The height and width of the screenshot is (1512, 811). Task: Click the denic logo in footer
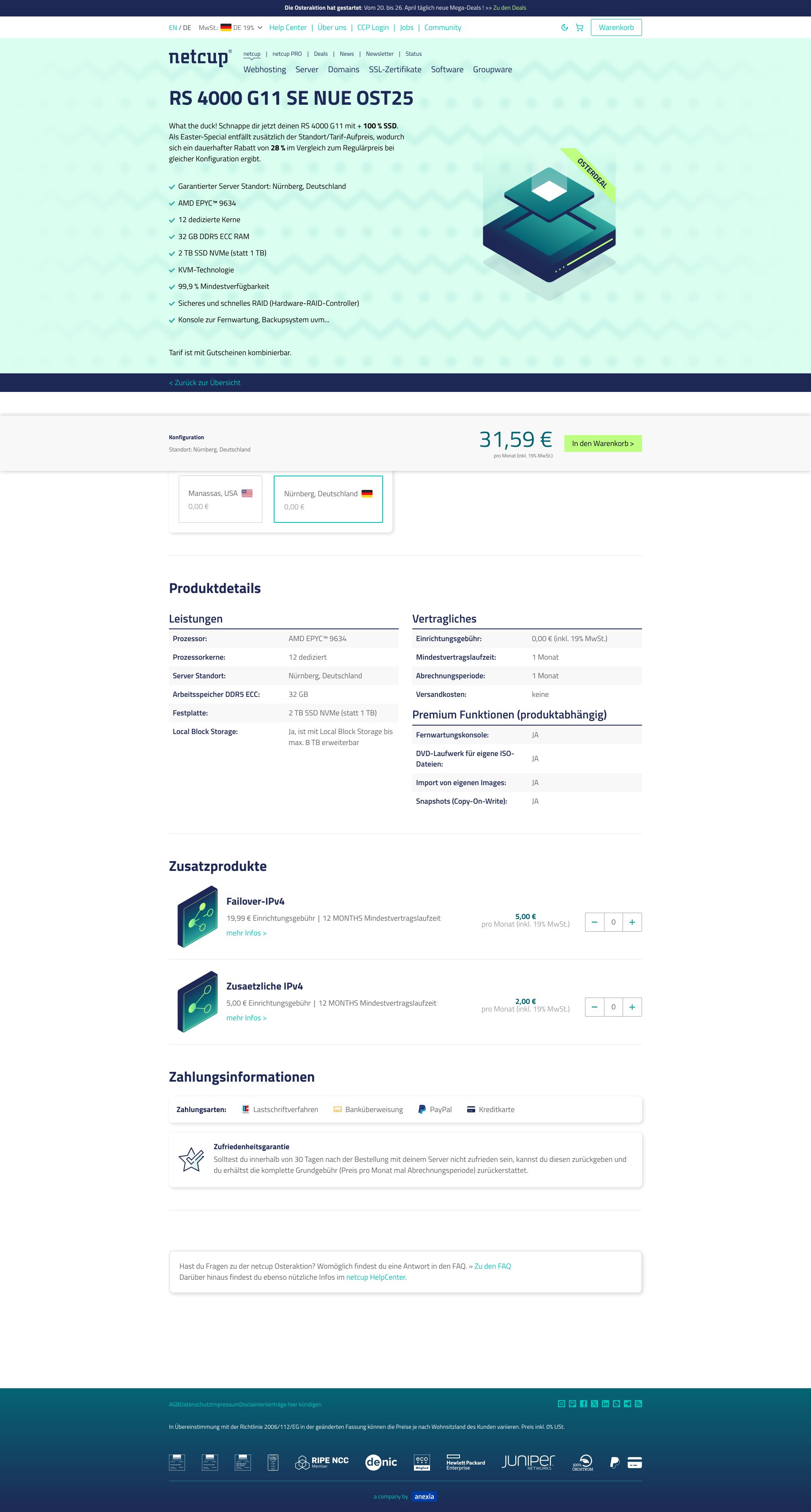click(381, 1462)
